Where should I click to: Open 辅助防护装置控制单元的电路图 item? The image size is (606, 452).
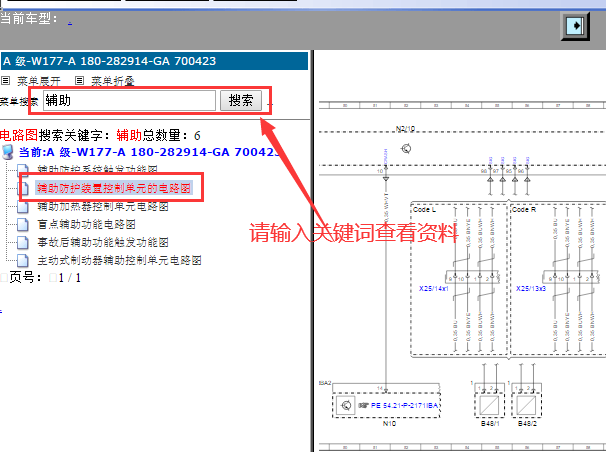click(114, 188)
